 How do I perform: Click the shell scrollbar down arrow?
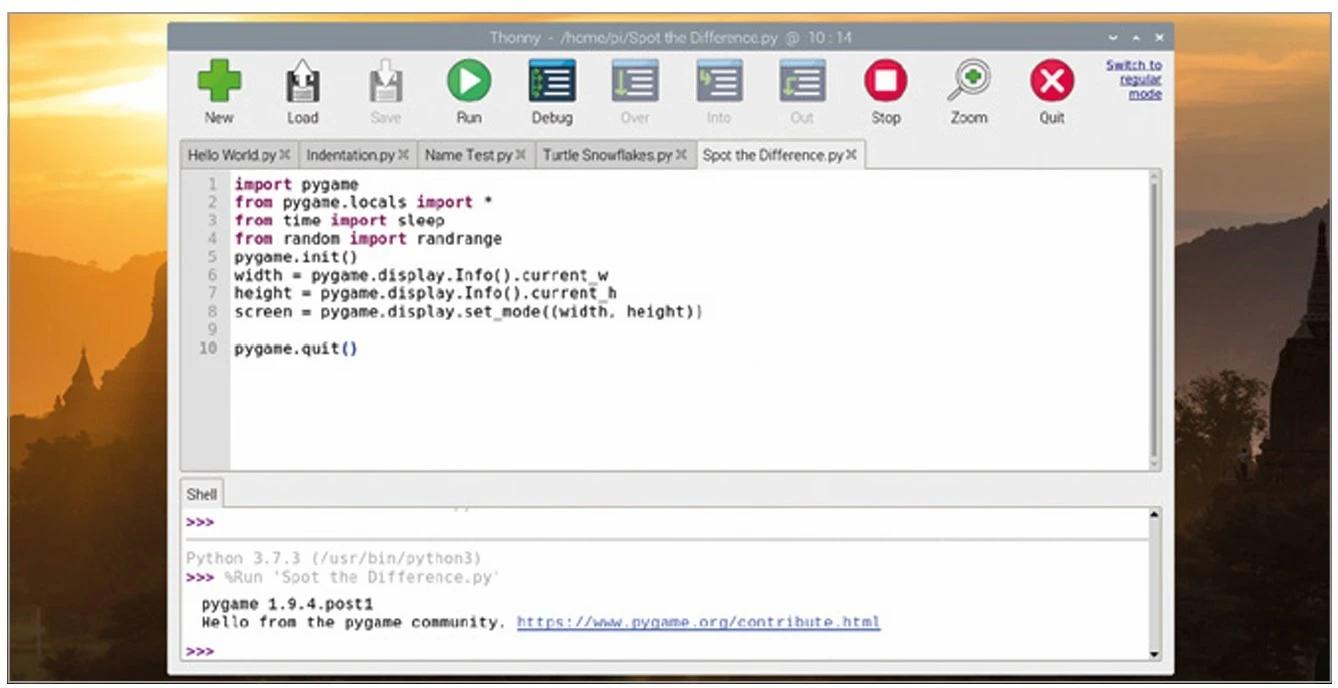tap(1155, 653)
